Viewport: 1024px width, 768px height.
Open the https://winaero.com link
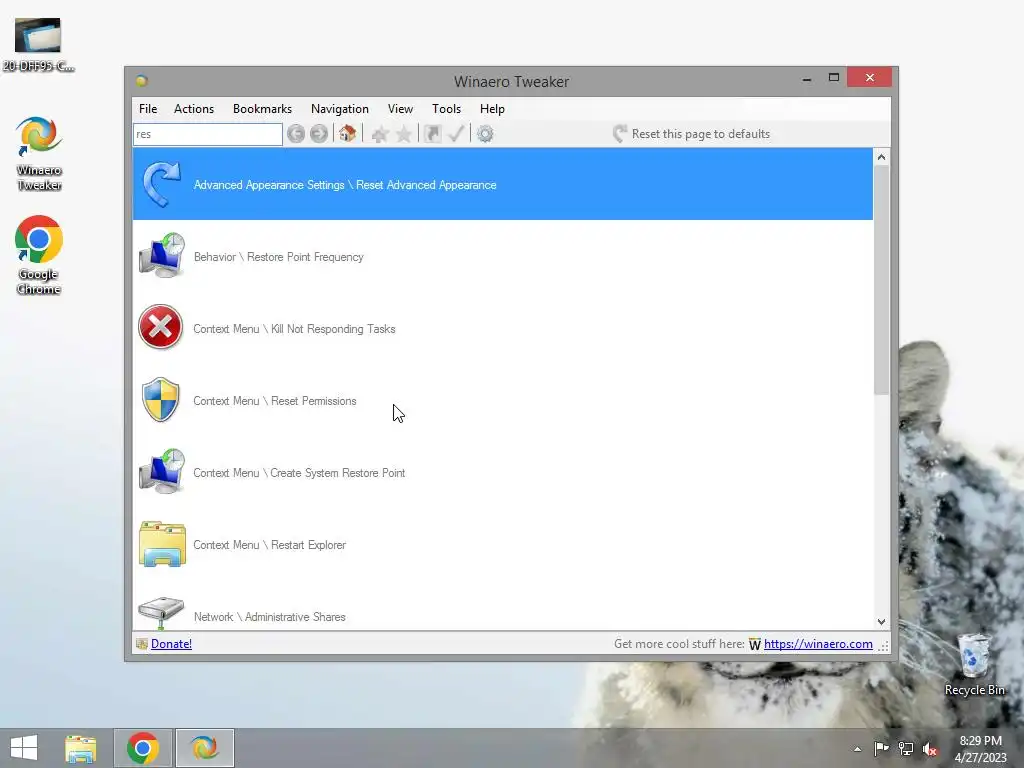click(x=818, y=644)
